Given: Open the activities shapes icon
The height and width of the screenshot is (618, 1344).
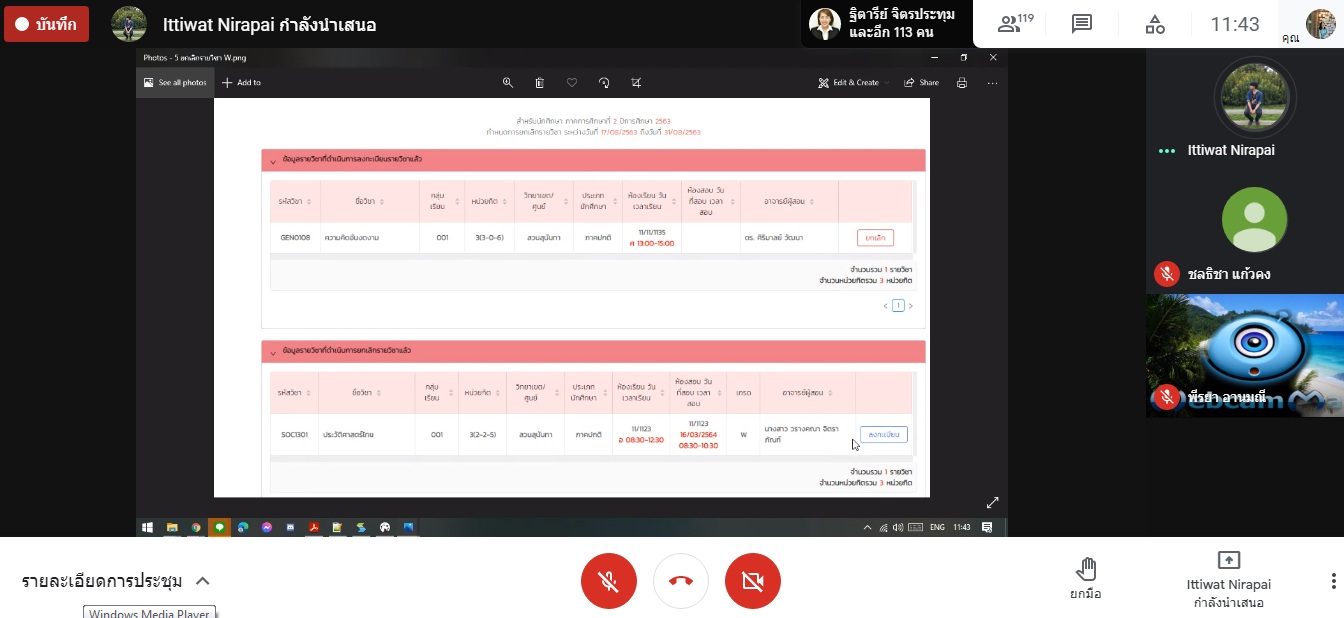Looking at the screenshot, I should point(1154,24).
